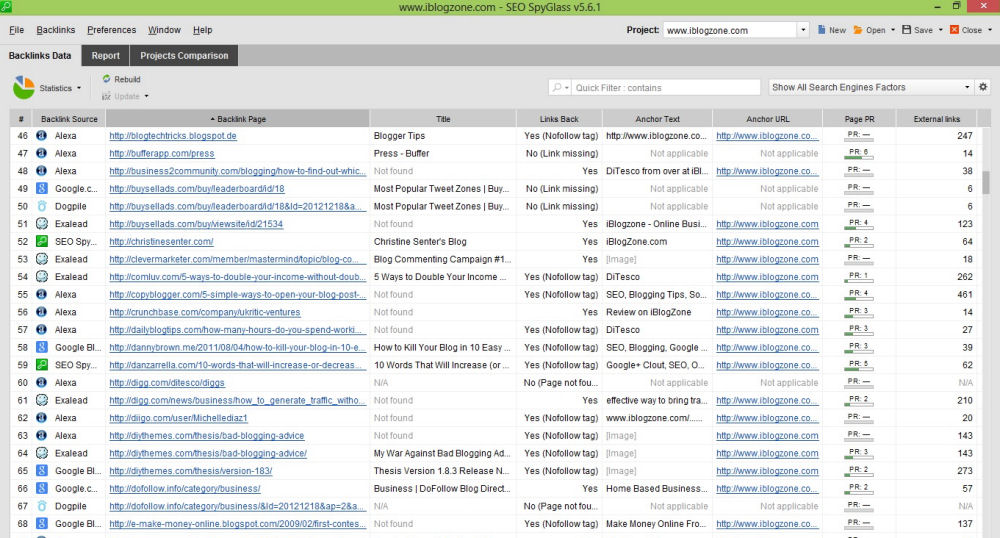The height and width of the screenshot is (538, 1000).
Task: Expand the Quick Filter search options arrow
Action: (x=567, y=88)
